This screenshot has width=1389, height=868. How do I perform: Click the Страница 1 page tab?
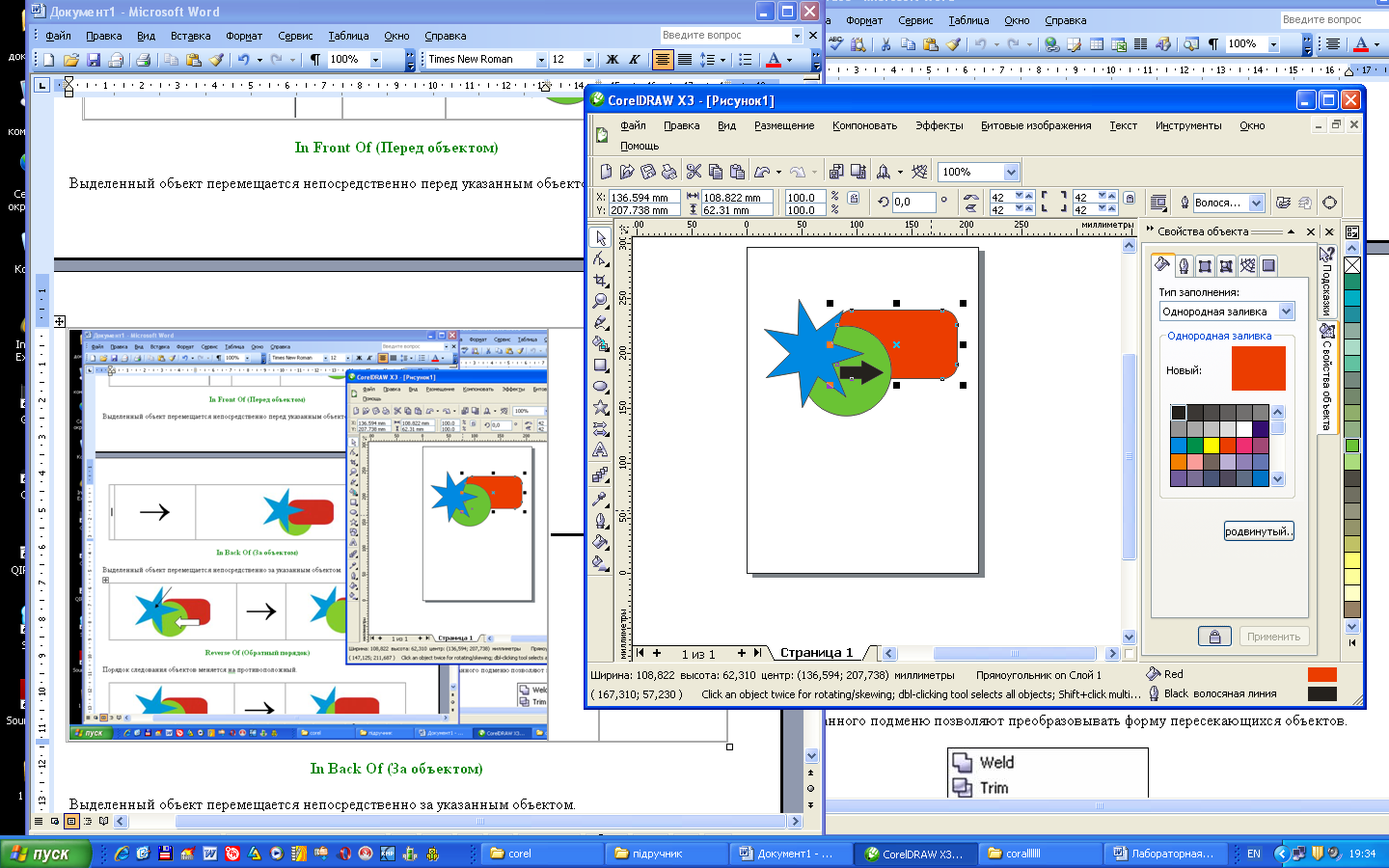(x=816, y=653)
